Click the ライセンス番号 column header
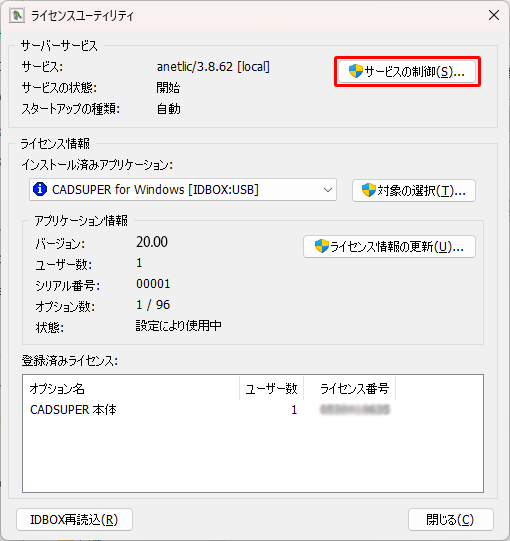 [349, 388]
